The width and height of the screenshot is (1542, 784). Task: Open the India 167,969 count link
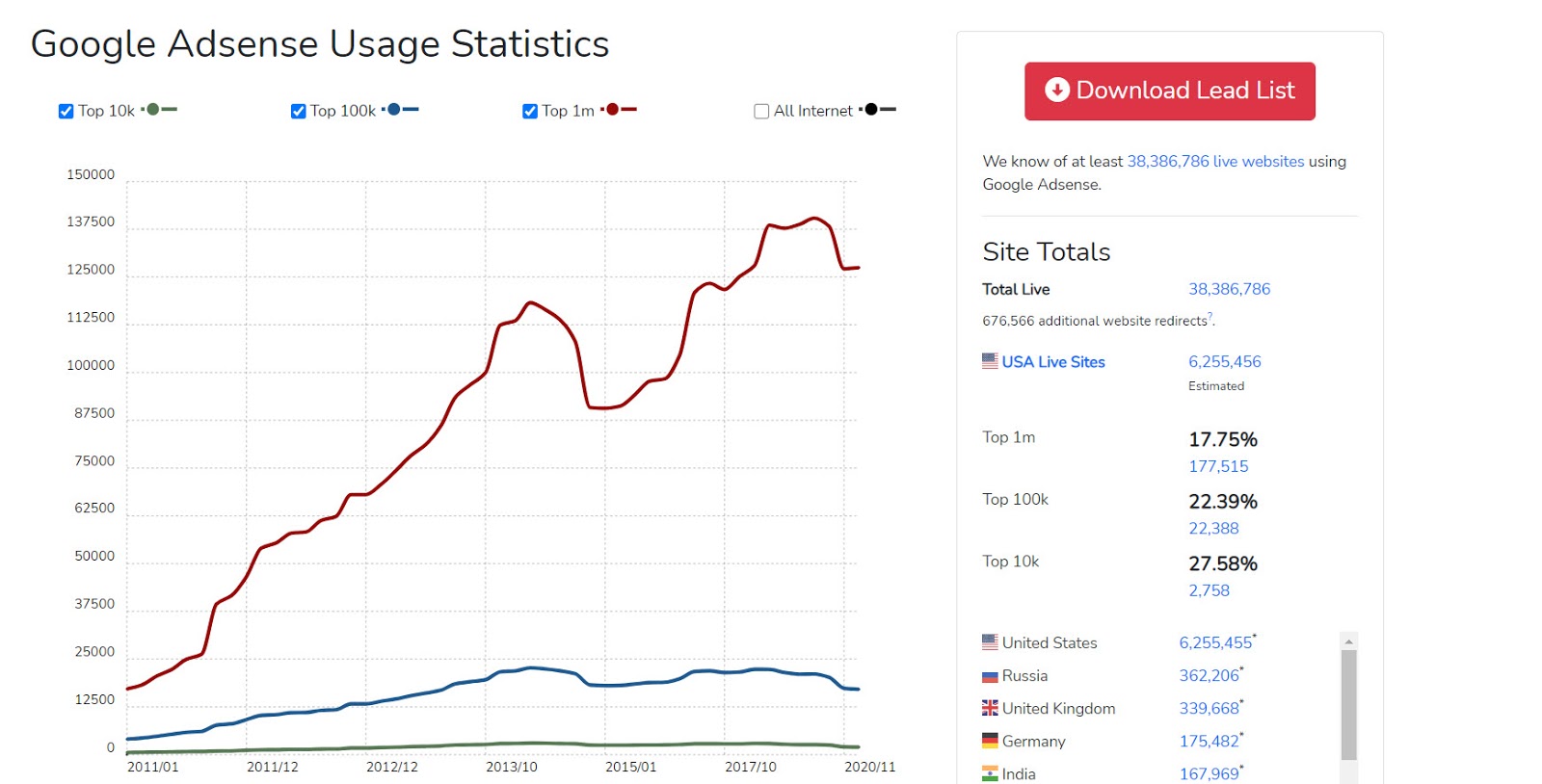[x=1210, y=773]
